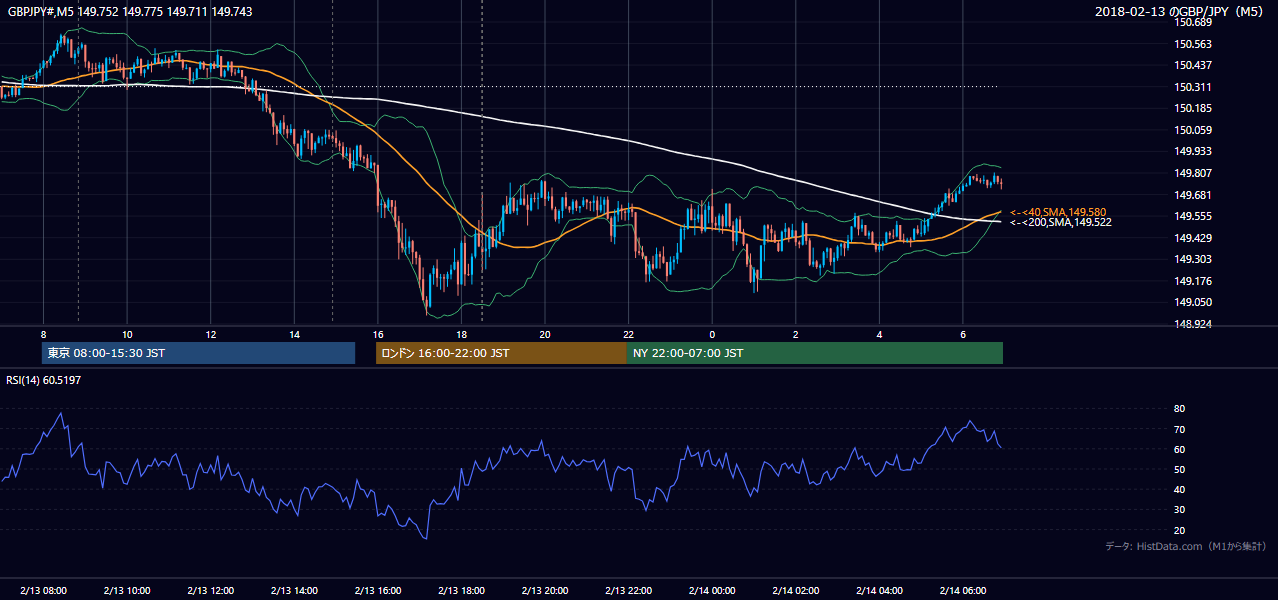Click price axis label 149.807

click(1194, 173)
